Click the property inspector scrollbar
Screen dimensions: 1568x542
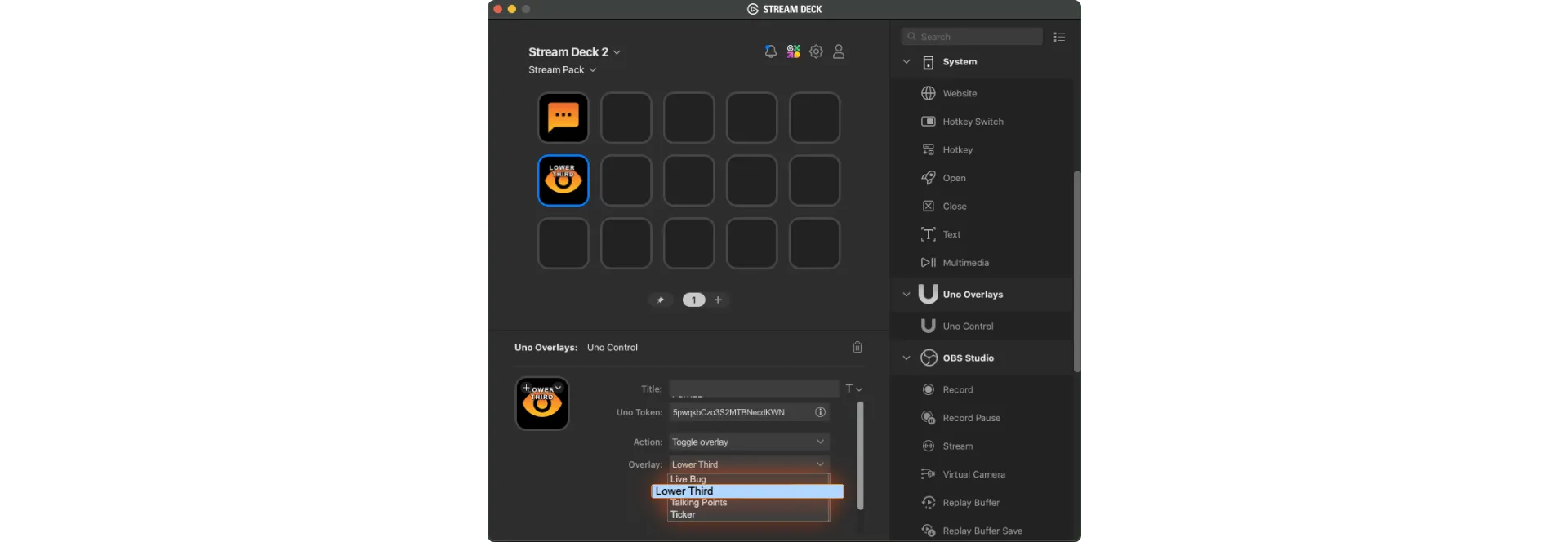coord(860,455)
